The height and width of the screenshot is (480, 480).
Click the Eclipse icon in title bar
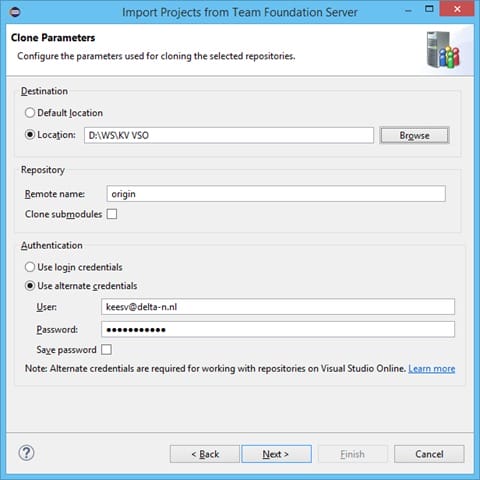pyautogui.click(x=15, y=12)
